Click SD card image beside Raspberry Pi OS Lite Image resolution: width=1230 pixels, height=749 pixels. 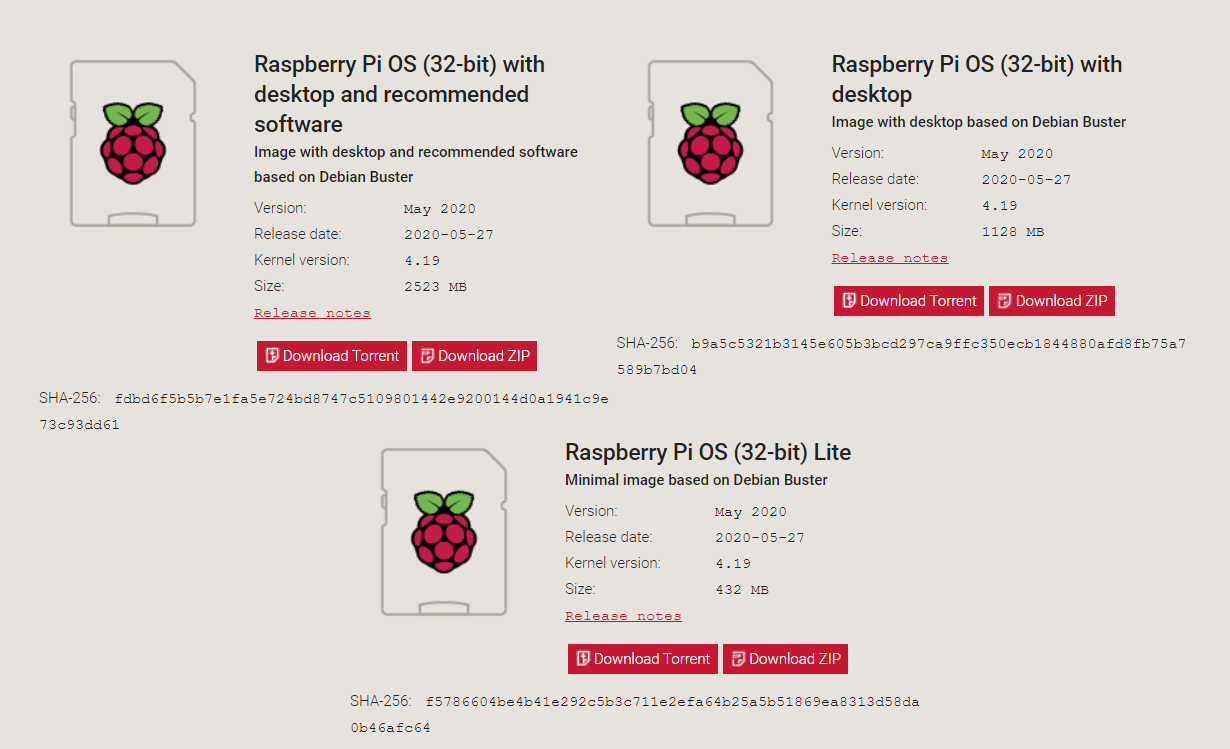(444, 531)
